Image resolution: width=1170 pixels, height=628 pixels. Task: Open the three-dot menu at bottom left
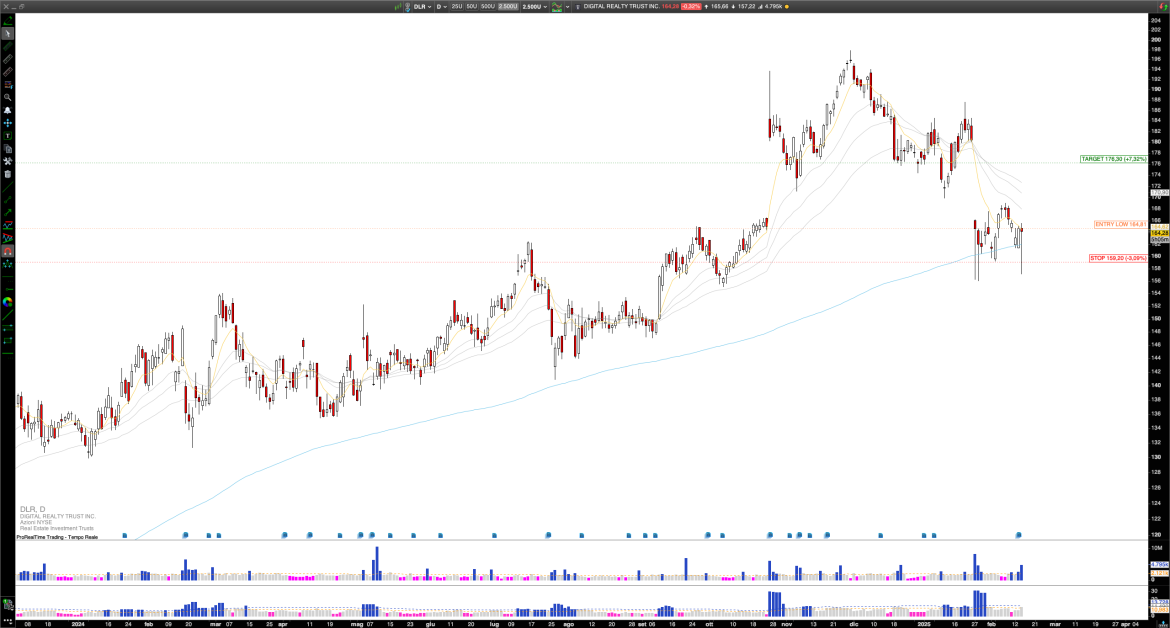(8, 620)
